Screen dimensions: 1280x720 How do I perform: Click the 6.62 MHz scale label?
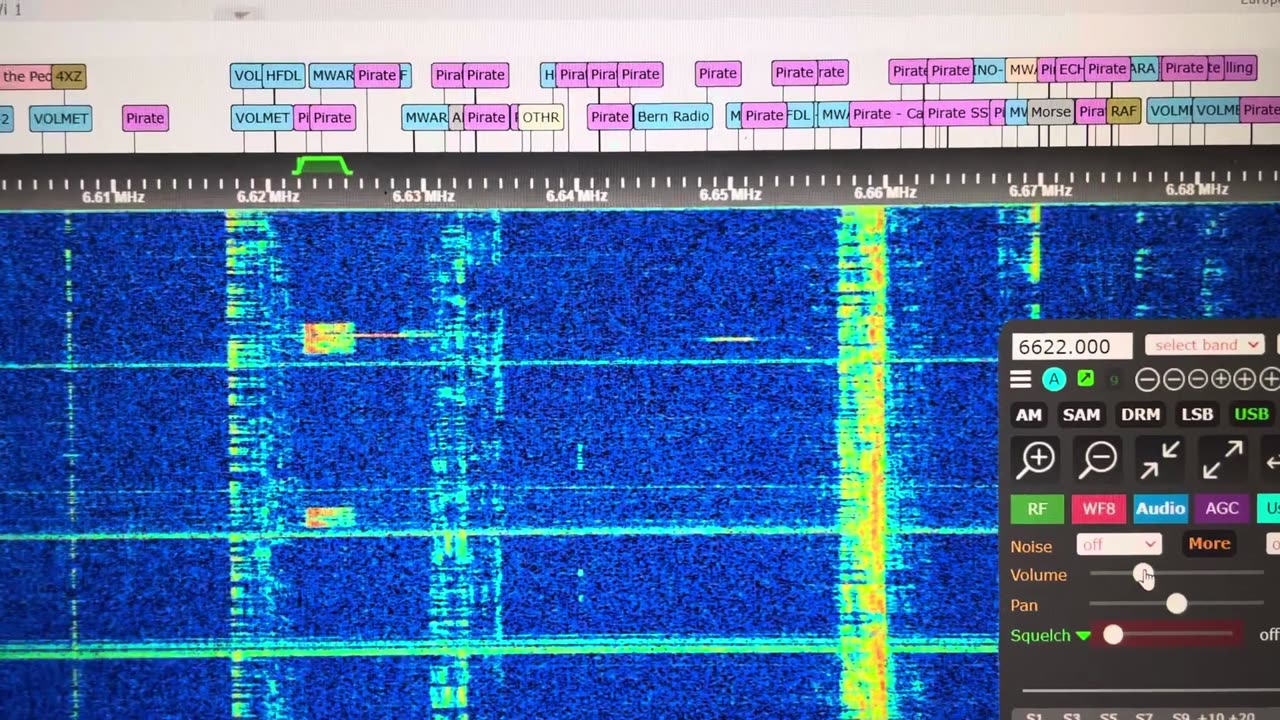[x=268, y=197]
